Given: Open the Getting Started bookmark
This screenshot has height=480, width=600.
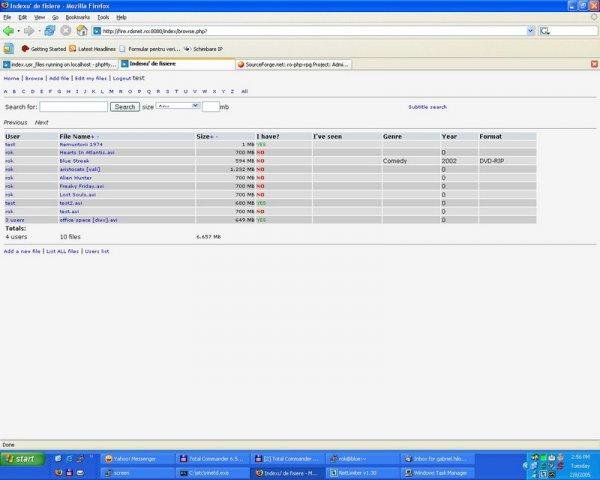Looking at the screenshot, I should (x=44, y=49).
